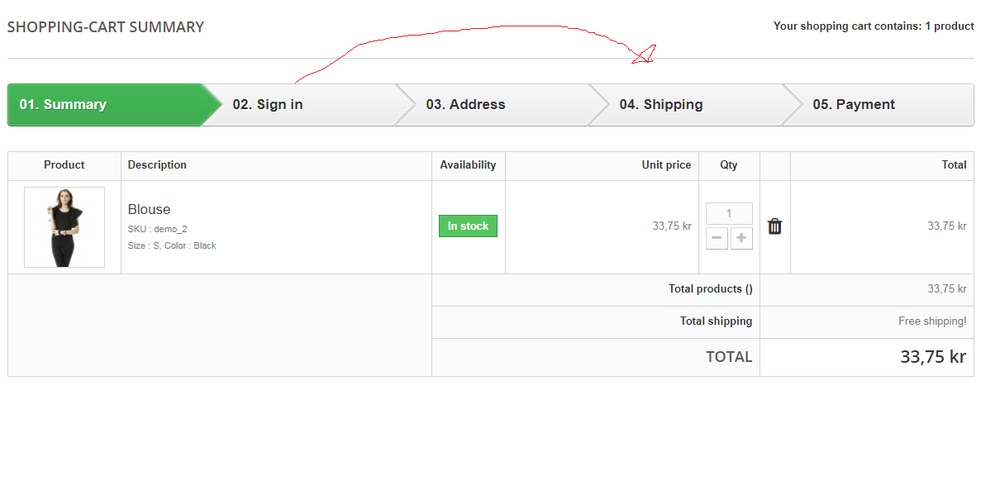Click the SKU : demo_2 text
The width and height of the screenshot is (1000, 495).
[x=157, y=229]
